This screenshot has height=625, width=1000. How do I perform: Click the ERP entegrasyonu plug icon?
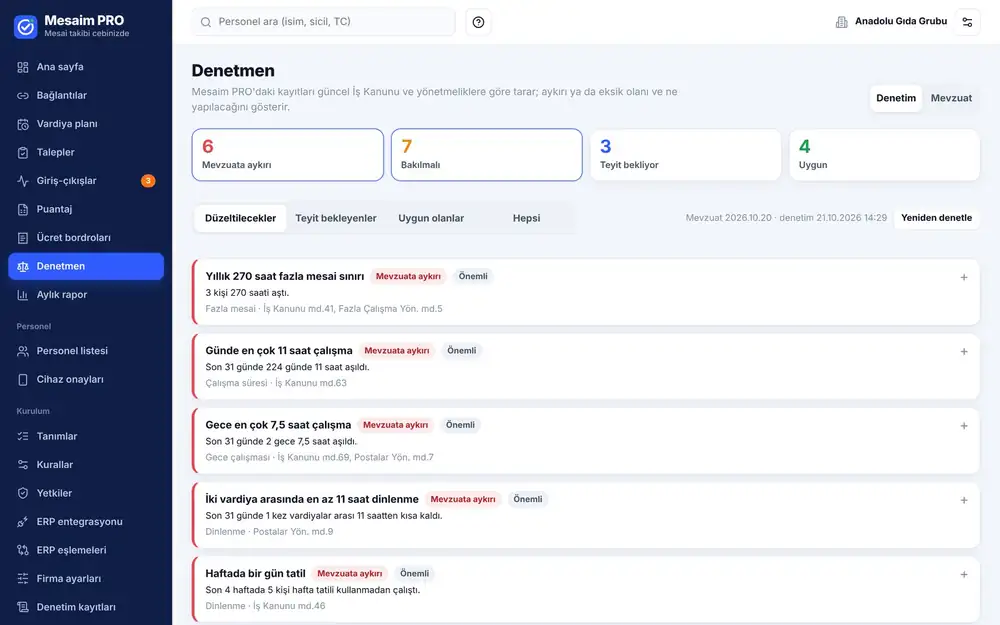coord(23,522)
